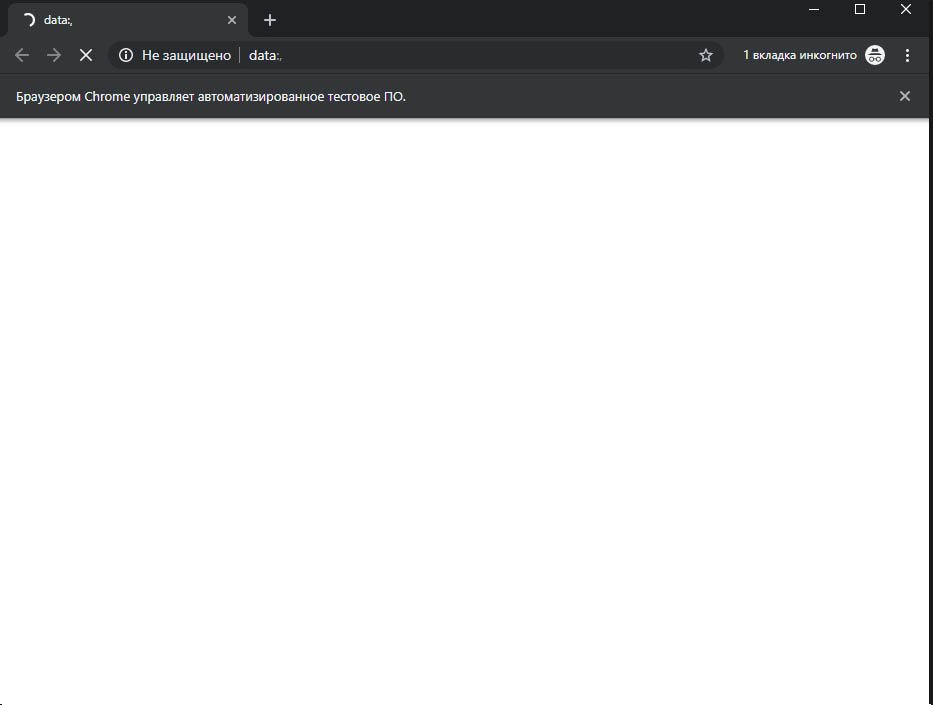This screenshot has height=705, width=933.
Task: Bookmark this page with the star icon
Action: (706, 56)
